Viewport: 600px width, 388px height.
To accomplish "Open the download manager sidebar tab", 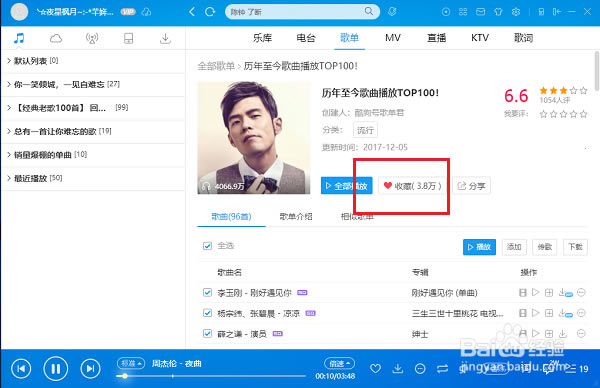I will coord(165,38).
